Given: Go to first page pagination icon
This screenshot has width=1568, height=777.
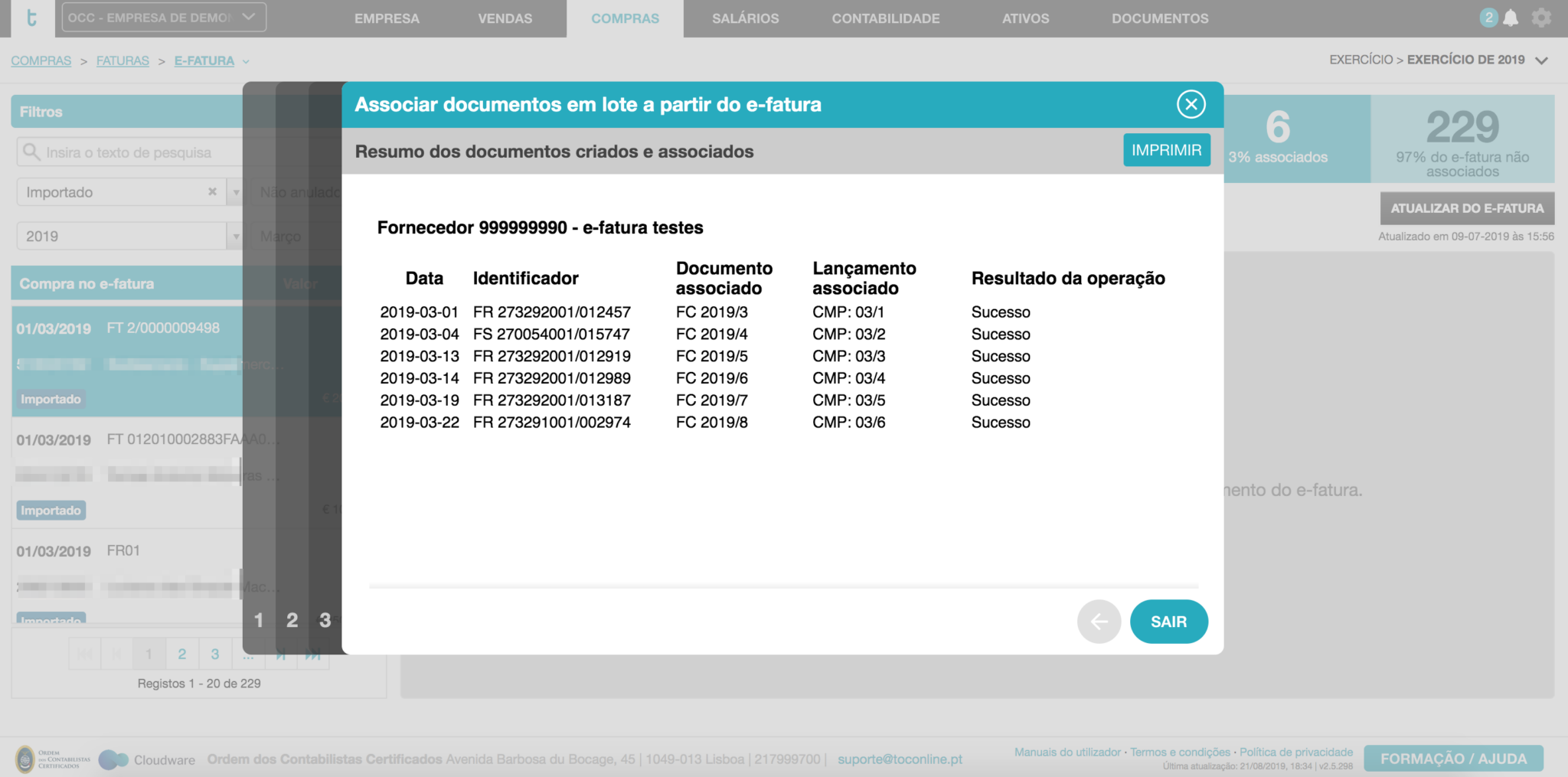Looking at the screenshot, I should point(84,654).
